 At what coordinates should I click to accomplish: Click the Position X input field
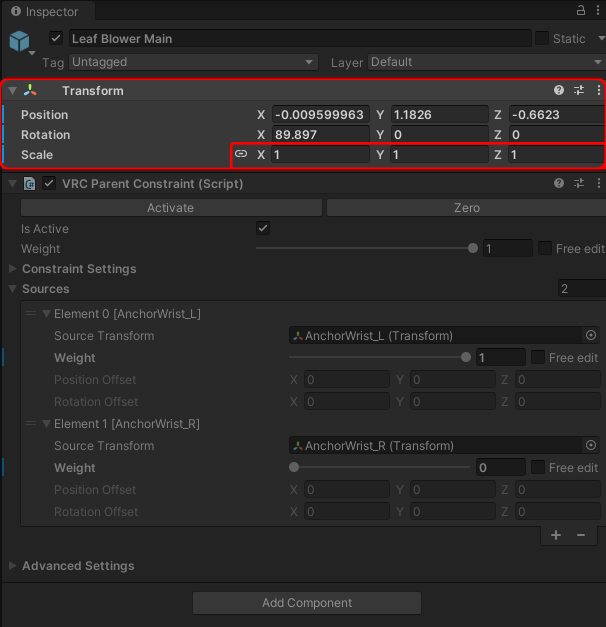tap(320, 115)
